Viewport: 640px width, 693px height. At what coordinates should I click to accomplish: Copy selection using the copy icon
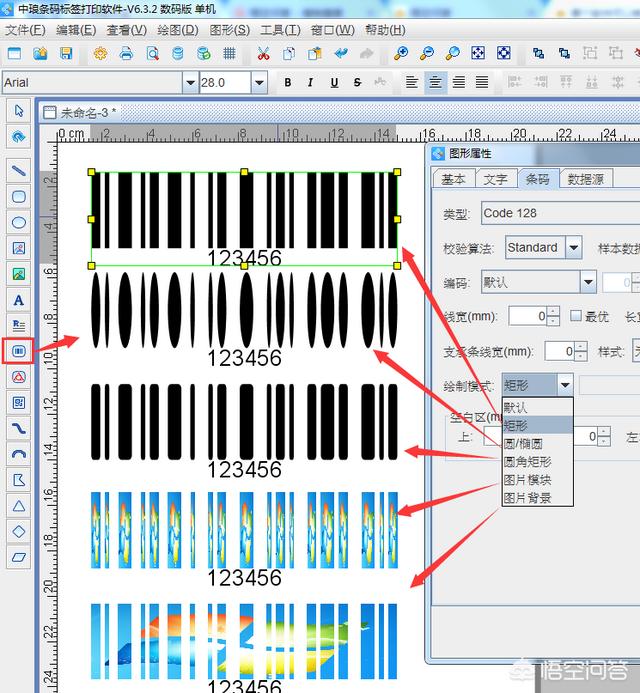[x=289, y=53]
